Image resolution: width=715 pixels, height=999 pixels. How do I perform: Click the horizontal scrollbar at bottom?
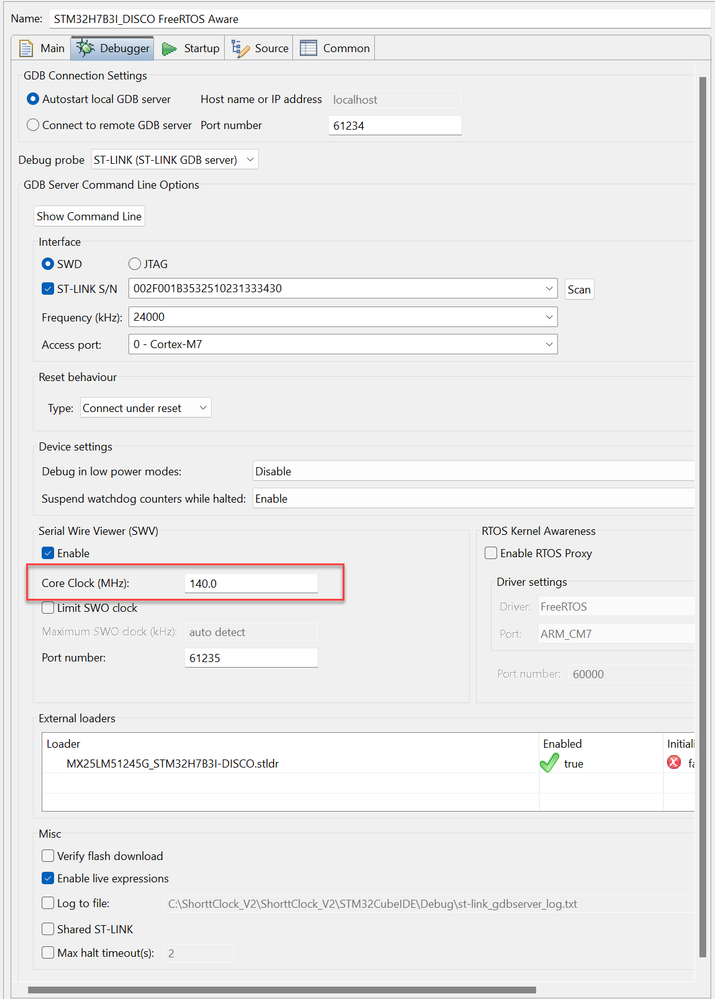point(282,990)
